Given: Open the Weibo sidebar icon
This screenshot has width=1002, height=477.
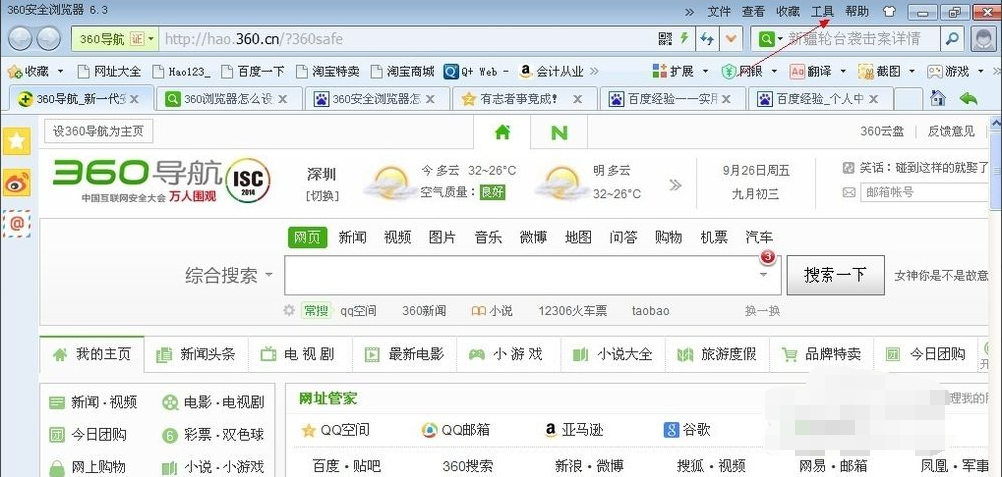Looking at the screenshot, I should pyautogui.click(x=16, y=182).
